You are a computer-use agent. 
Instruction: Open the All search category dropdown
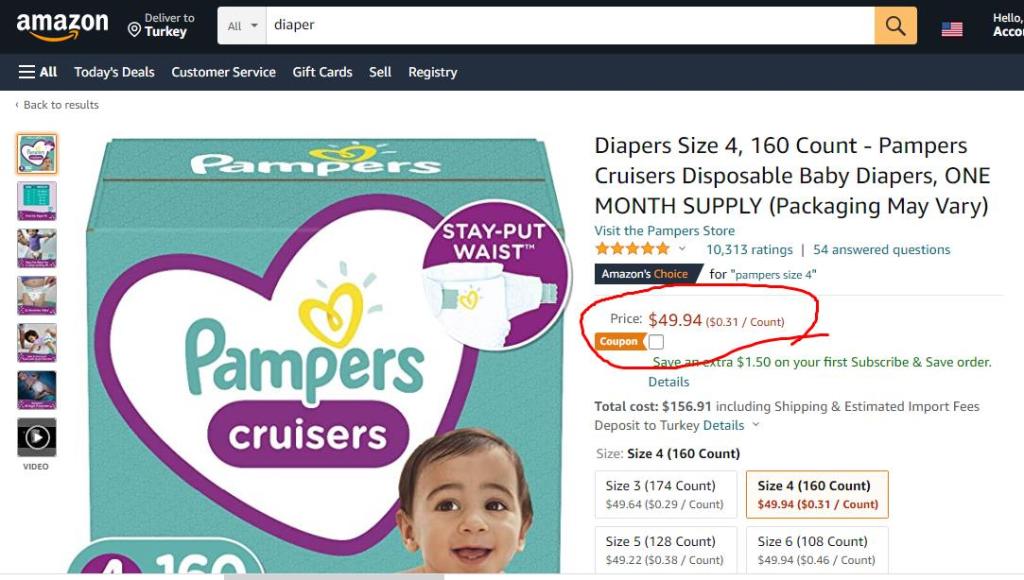242,25
